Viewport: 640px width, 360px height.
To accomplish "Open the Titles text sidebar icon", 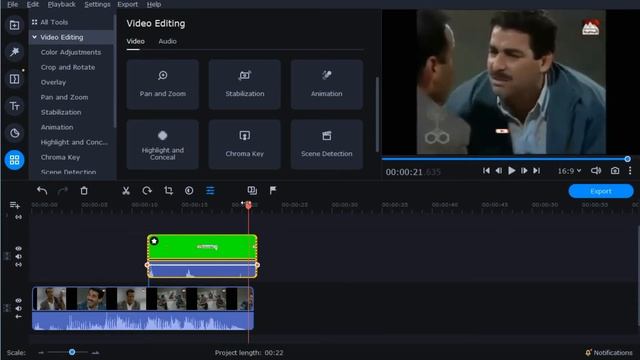I will click(x=14, y=106).
